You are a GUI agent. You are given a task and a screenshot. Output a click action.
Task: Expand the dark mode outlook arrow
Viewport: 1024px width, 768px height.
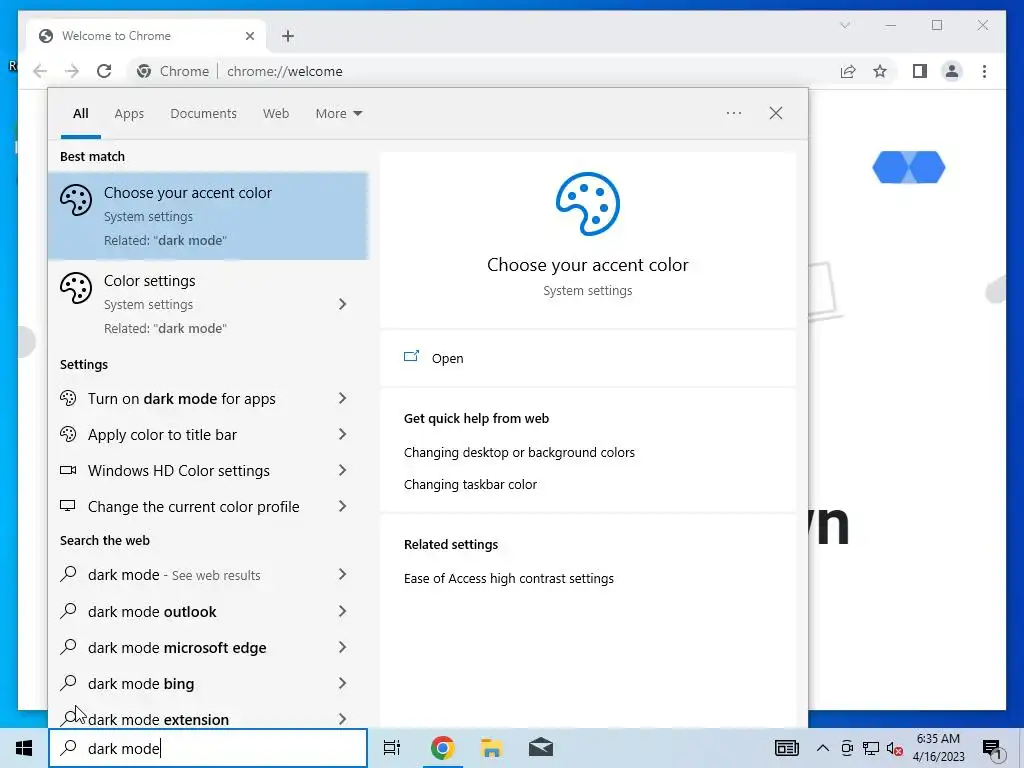click(343, 611)
